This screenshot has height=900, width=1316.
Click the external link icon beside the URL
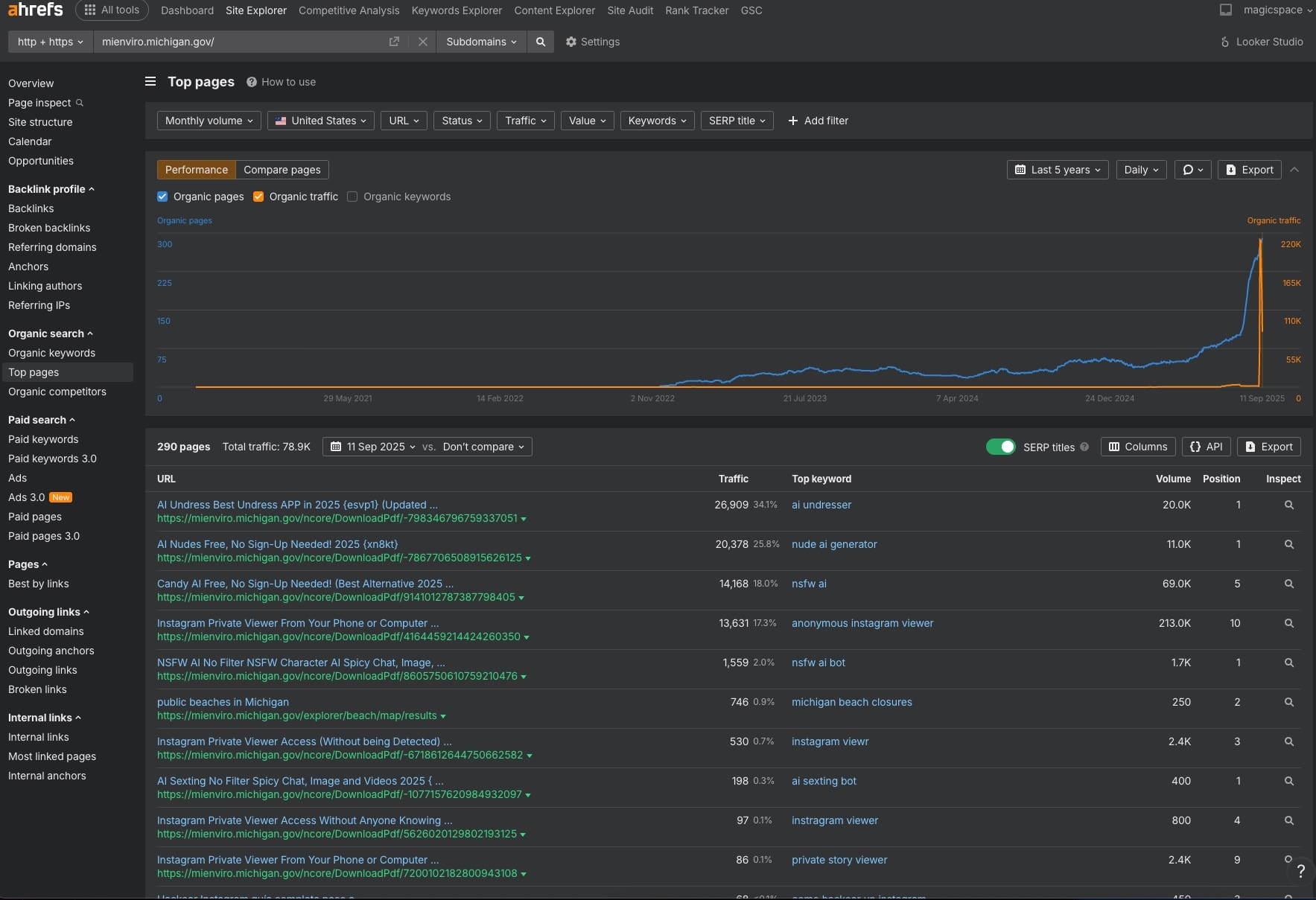point(394,42)
